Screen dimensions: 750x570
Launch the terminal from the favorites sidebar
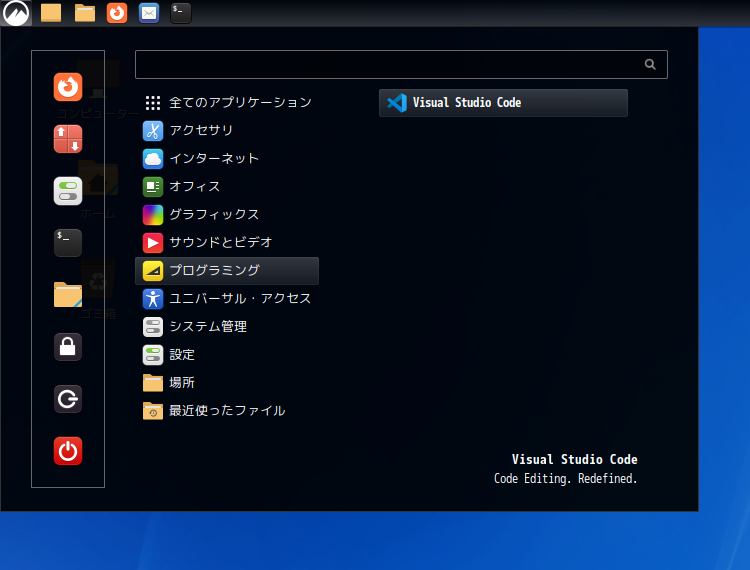click(x=68, y=243)
